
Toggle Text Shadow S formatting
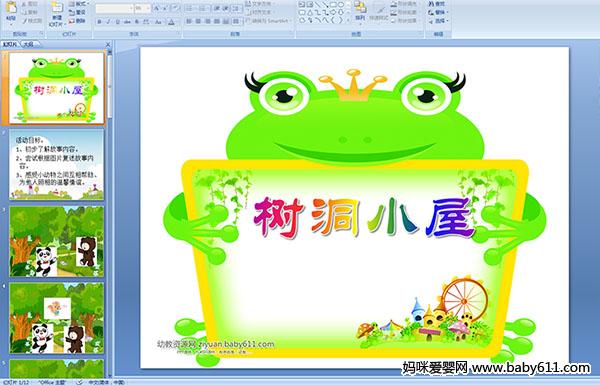point(137,22)
